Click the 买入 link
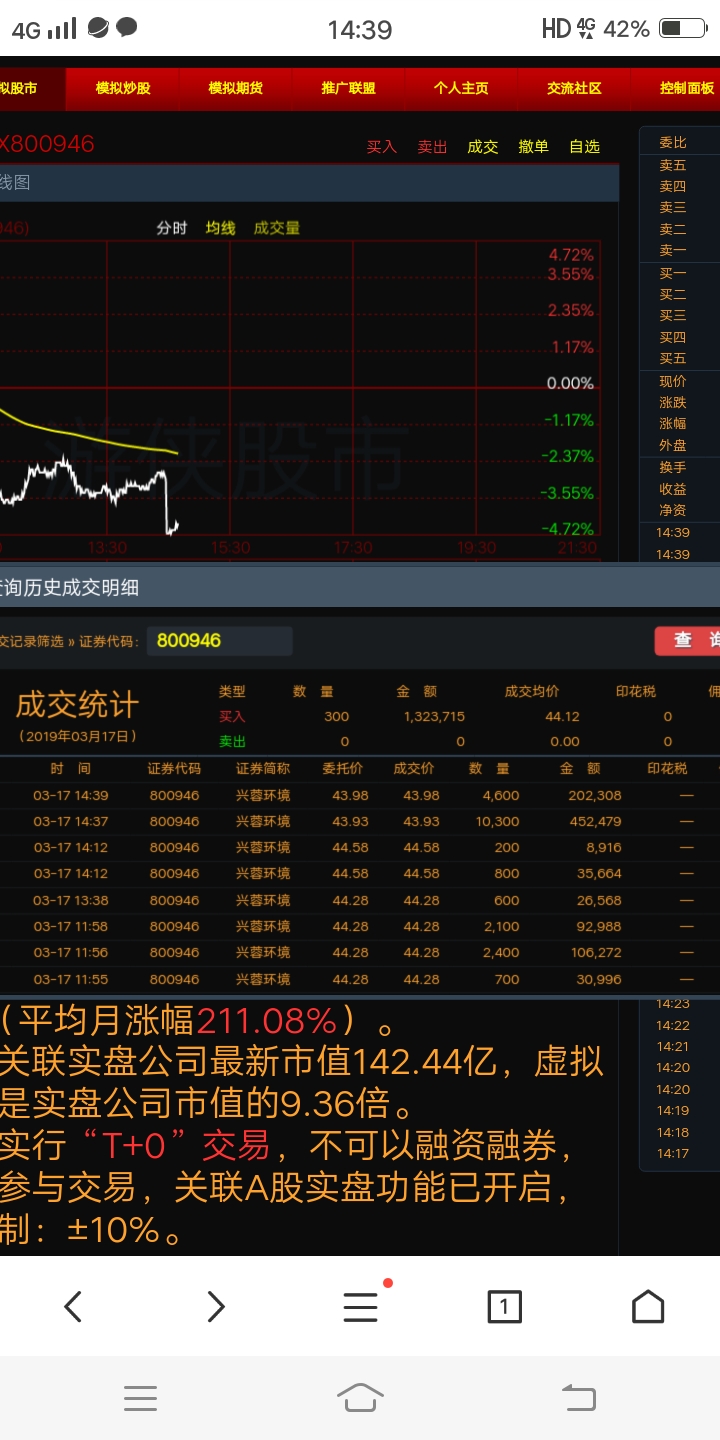The height and width of the screenshot is (1440, 720). 381,147
